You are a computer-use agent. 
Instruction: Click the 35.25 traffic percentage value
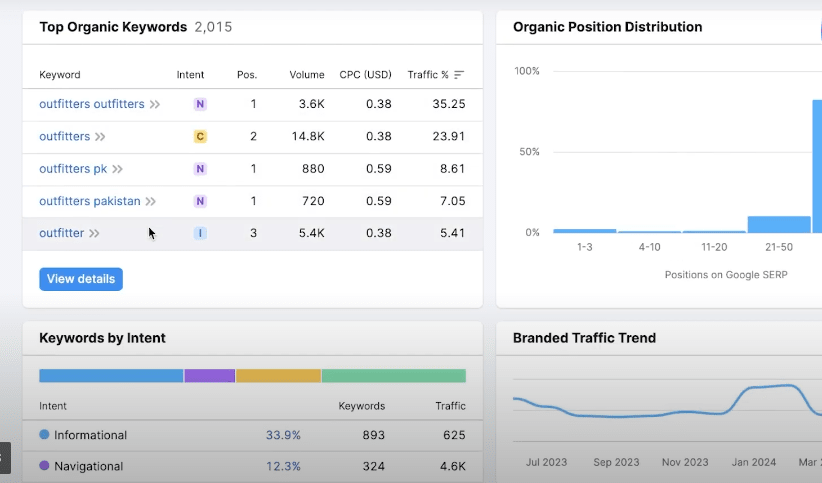pyautogui.click(x=449, y=104)
